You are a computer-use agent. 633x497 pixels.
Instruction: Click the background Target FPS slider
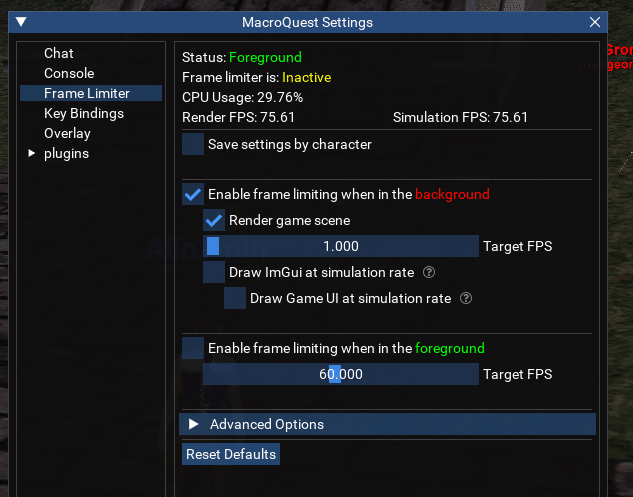coord(341,246)
